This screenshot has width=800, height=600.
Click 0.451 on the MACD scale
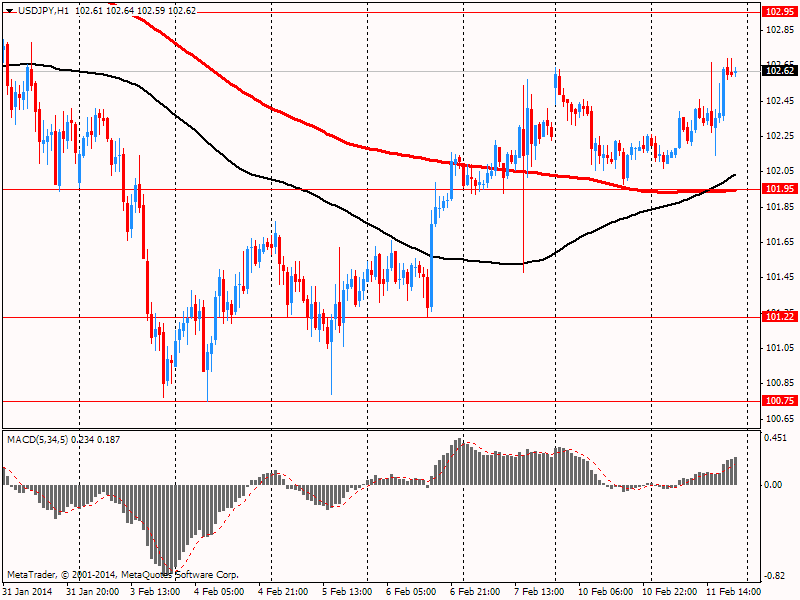[x=774, y=438]
